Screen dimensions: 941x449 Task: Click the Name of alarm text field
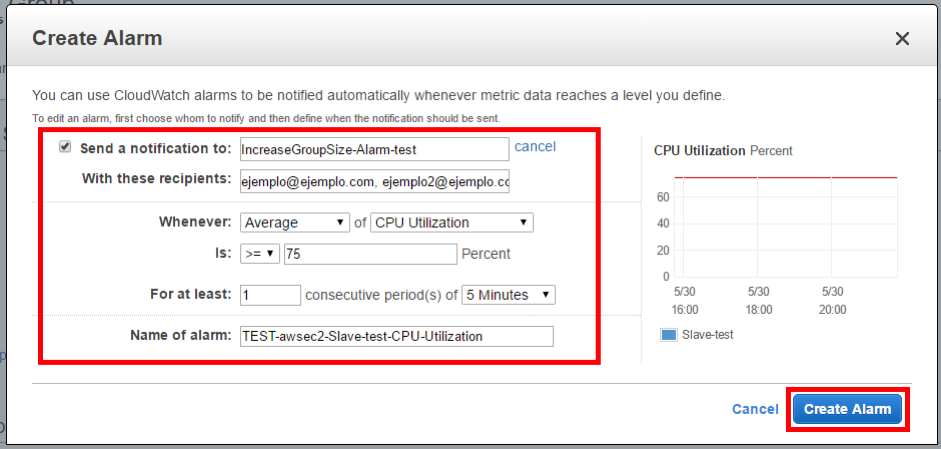coord(396,336)
